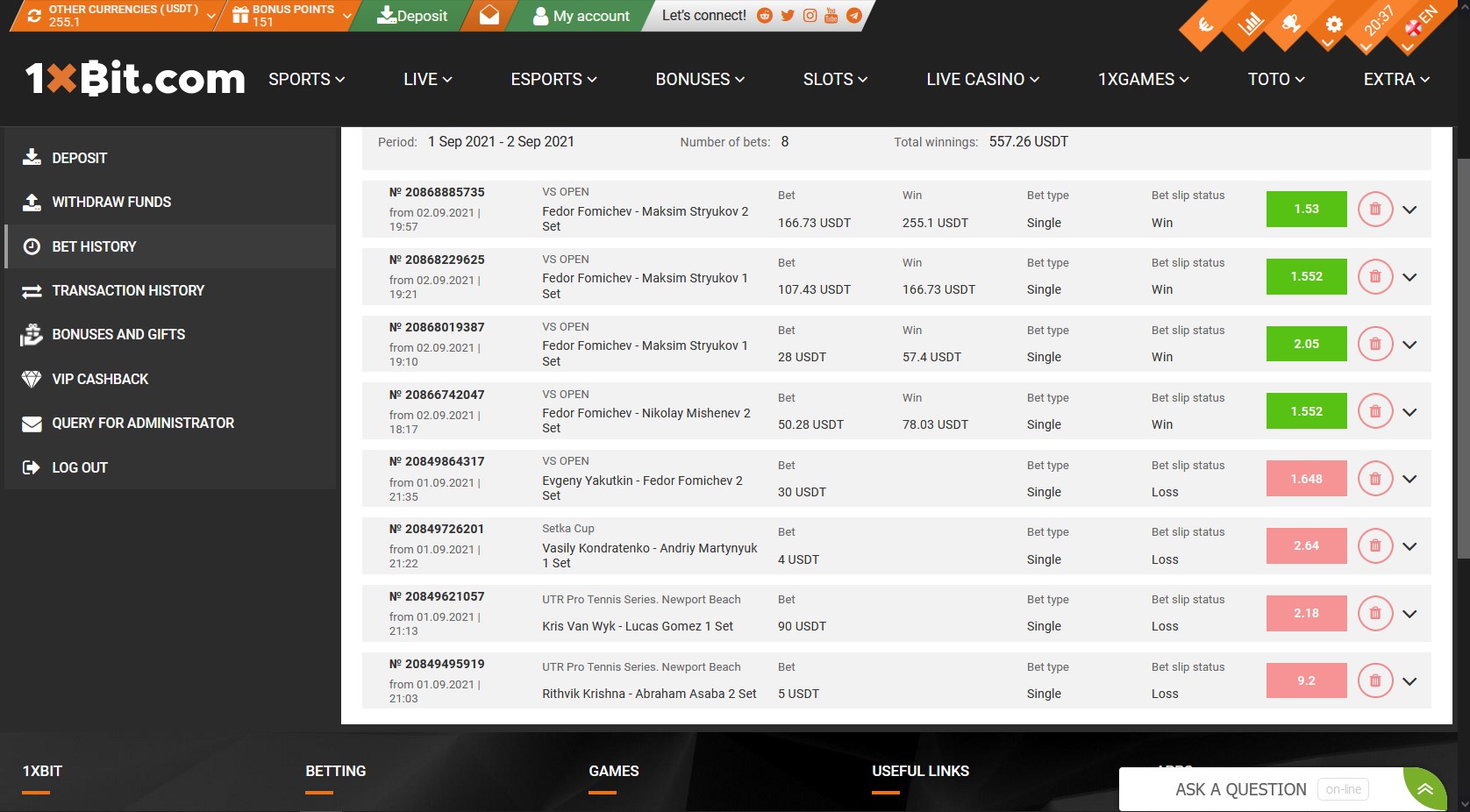The width and height of the screenshot is (1470, 812).
Task: Open Query for Administrator
Action: 171,423
